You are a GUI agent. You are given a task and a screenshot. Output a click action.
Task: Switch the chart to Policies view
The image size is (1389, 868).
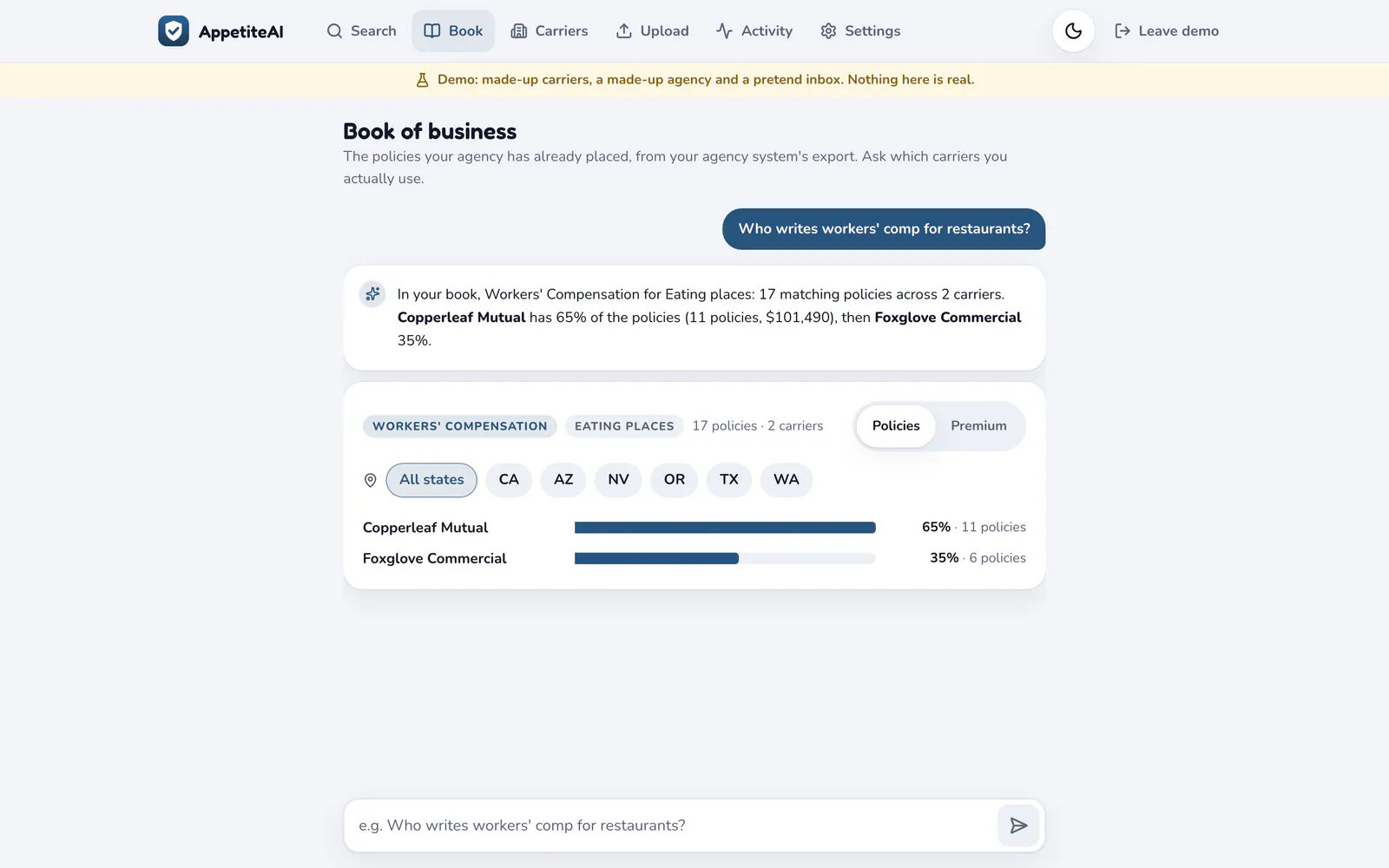pyautogui.click(x=896, y=426)
